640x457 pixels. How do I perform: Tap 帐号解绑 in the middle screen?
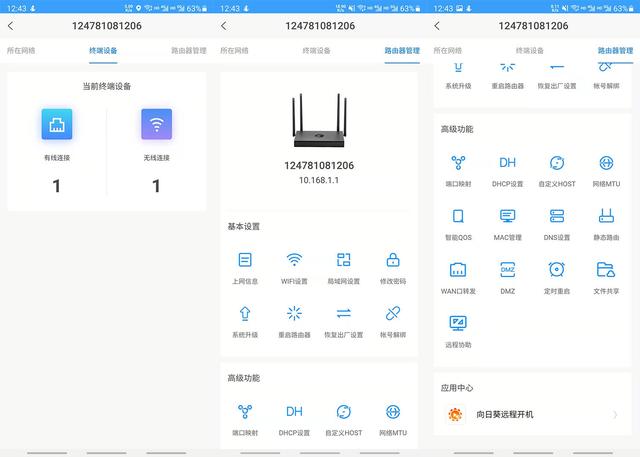pyautogui.click(x=393, y=322)
